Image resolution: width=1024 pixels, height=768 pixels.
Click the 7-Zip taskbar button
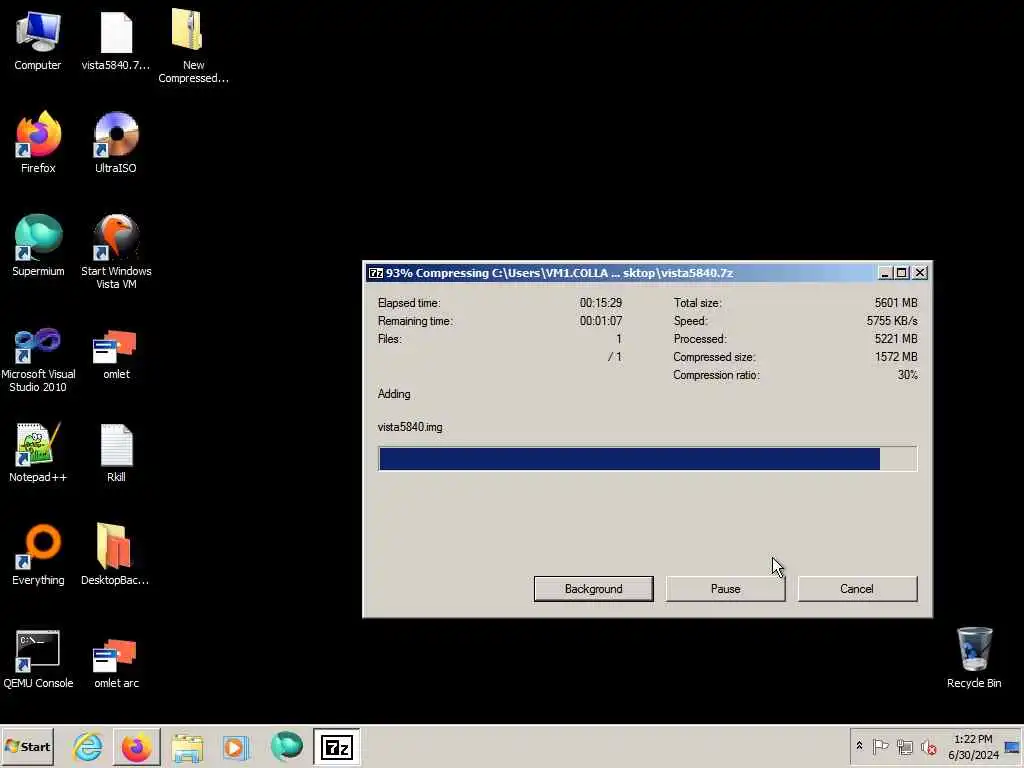point(336,746)
